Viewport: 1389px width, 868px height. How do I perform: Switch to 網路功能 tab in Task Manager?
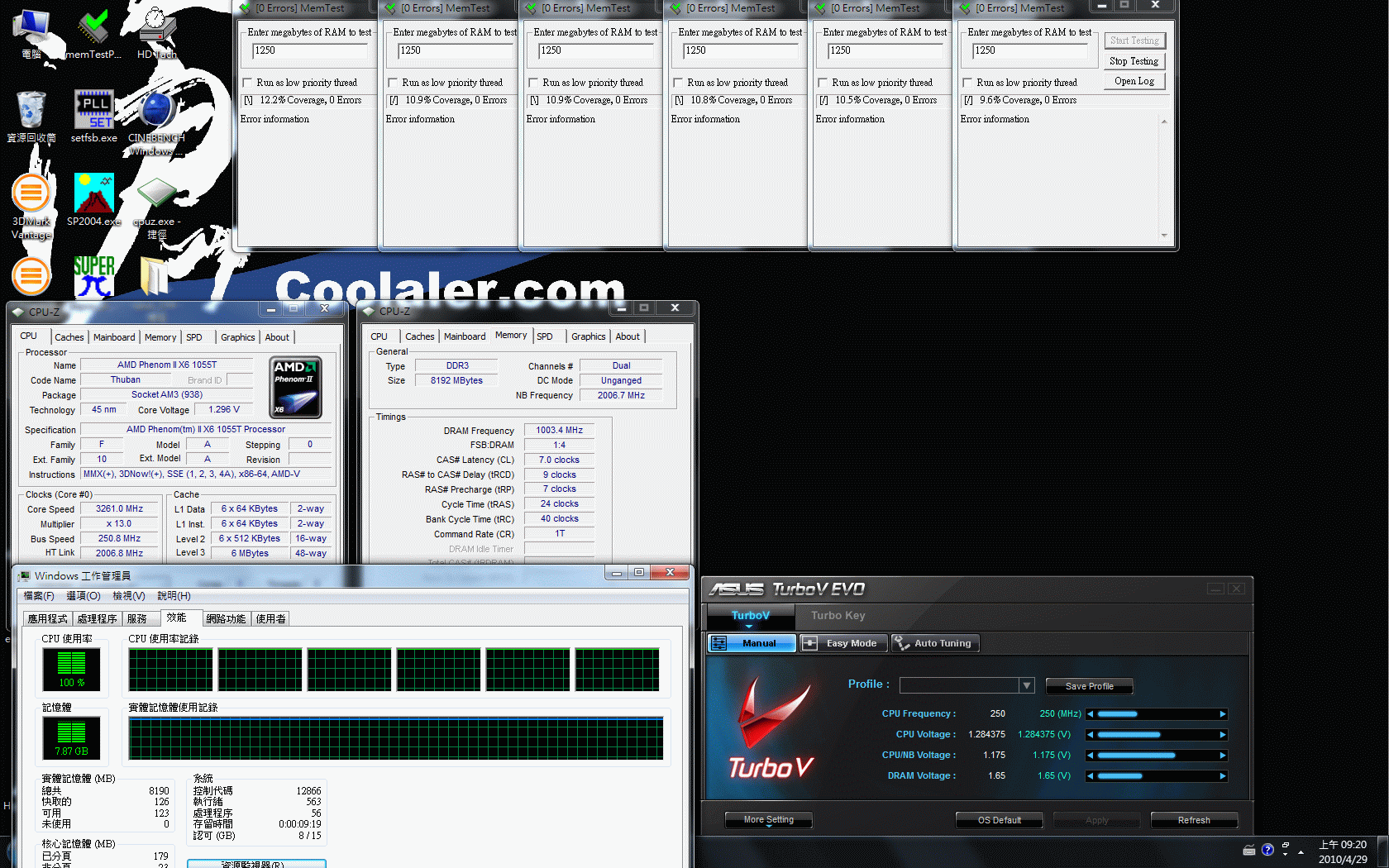tap(226, 619)
